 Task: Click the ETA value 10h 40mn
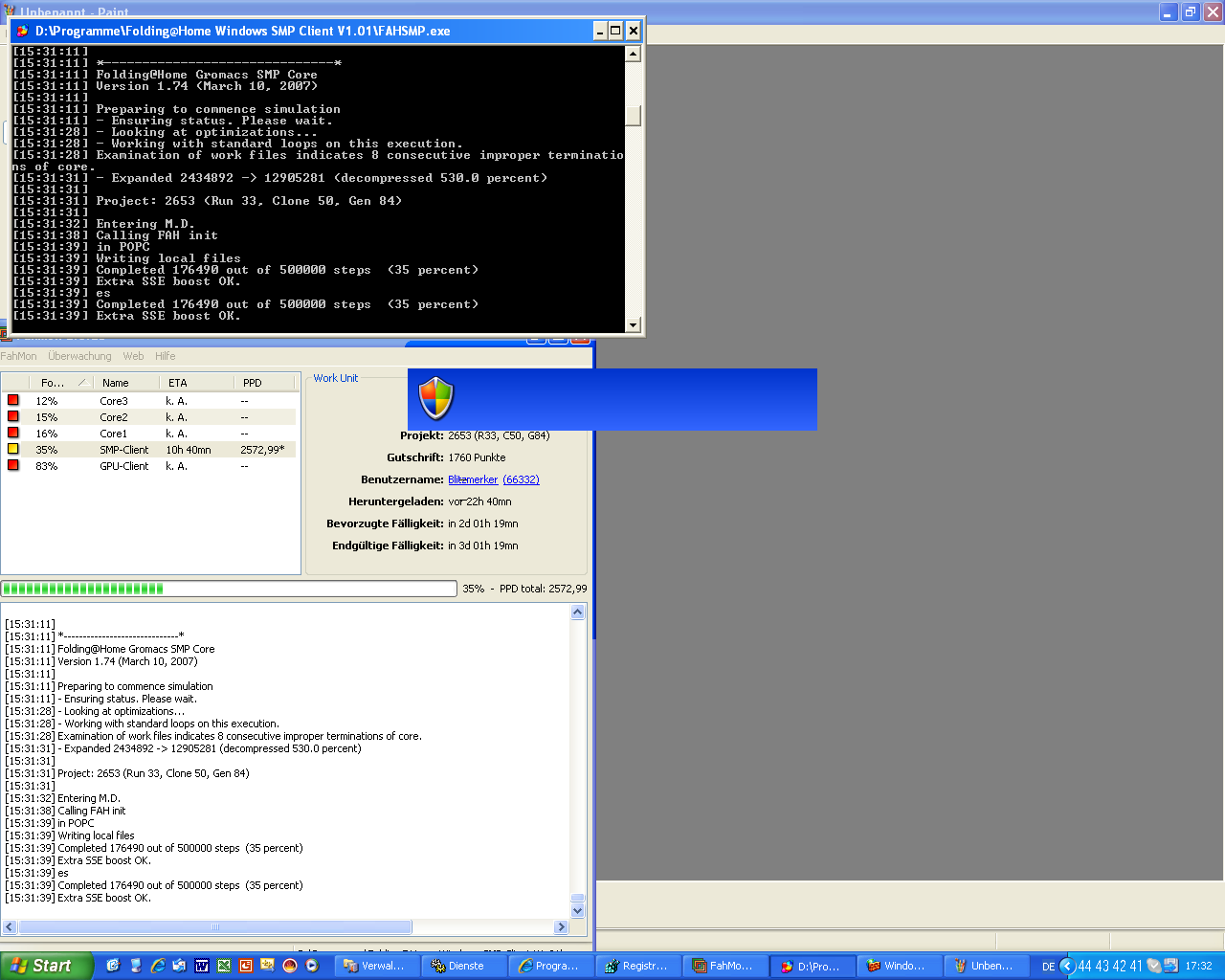[x=189, y=450]
